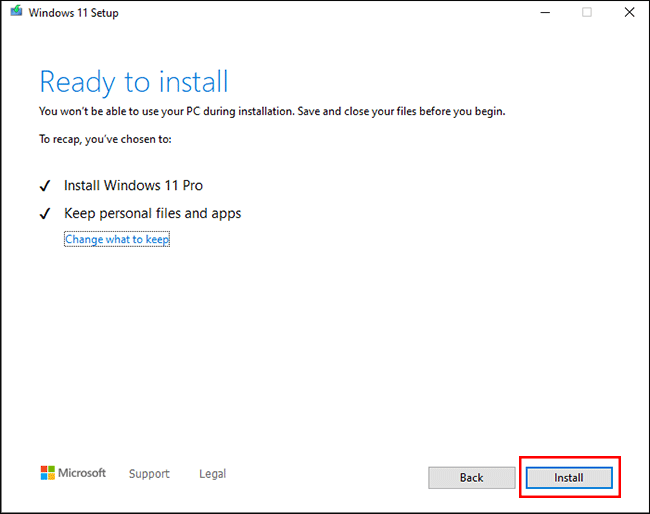
Task: Click the Install button
Action: [x=569, y=478]
